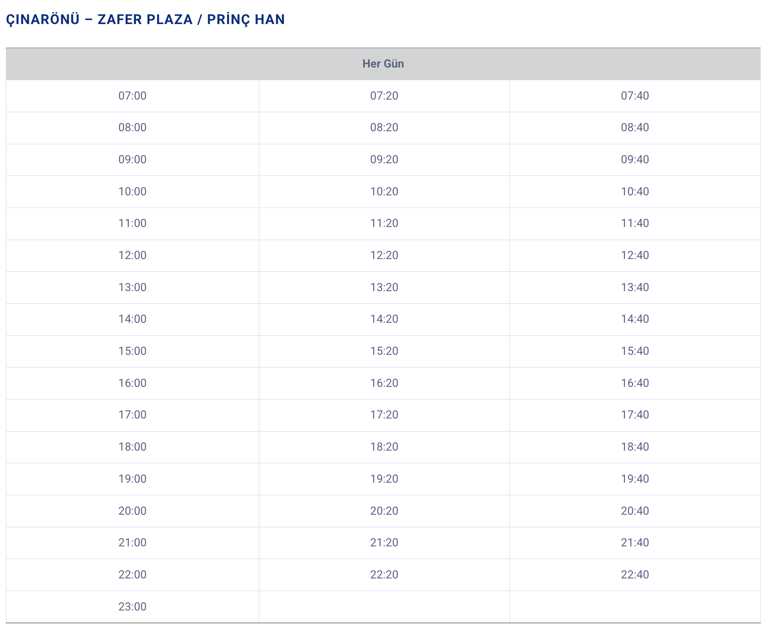Click the 16:00 schedule cell

point(132,383)
